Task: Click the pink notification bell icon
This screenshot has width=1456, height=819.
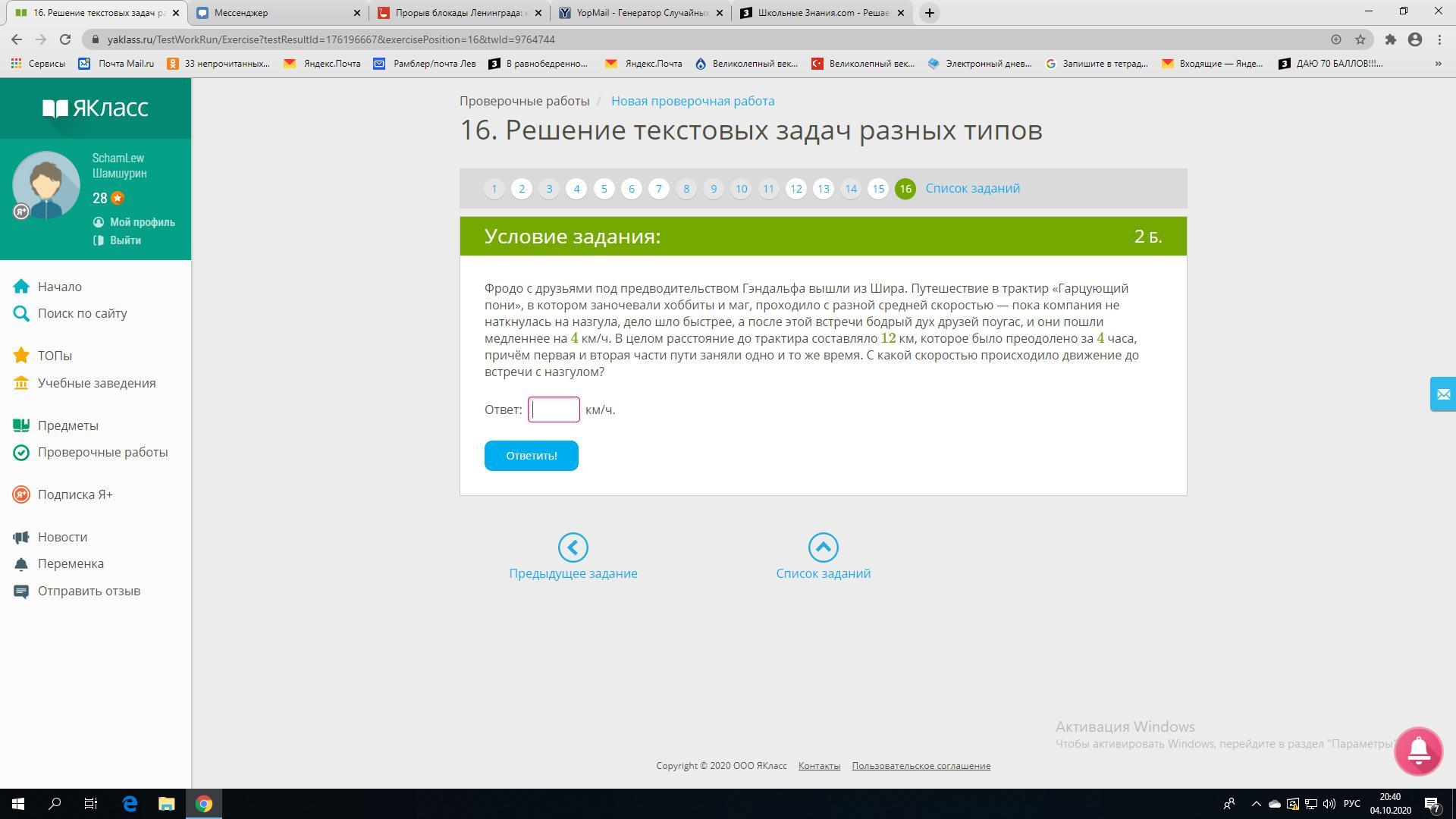Action: pyautogui.click(x=1417, y=751)
